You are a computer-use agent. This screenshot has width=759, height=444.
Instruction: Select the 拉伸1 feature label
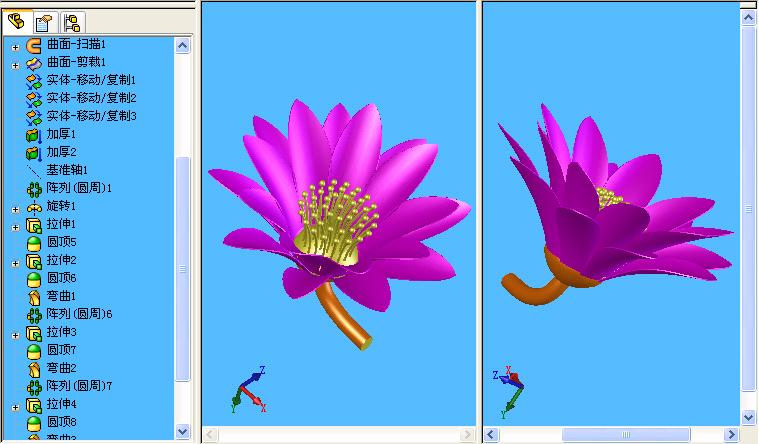pyautogui.click(x=61, y=224)
